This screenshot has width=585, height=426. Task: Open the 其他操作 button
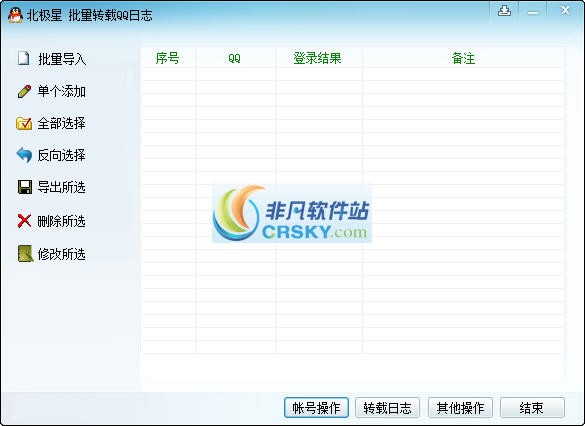click(x=460, y=407)
